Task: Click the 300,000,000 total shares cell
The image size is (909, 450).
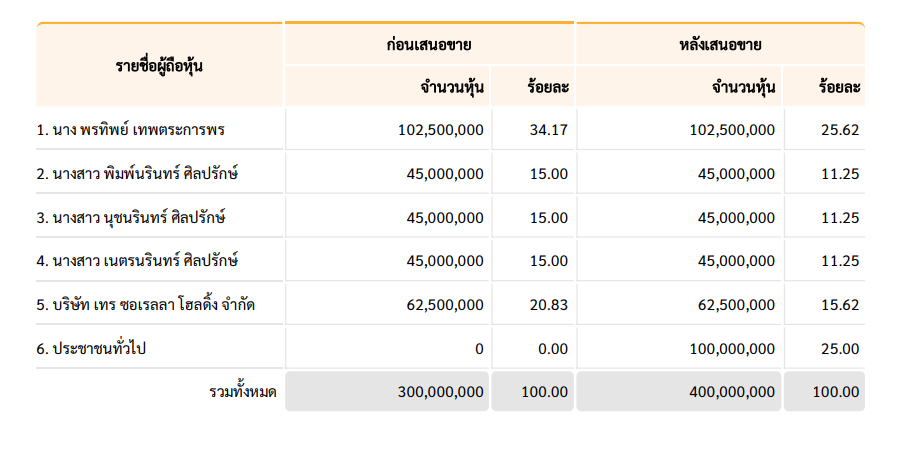Action: (387, 391)
